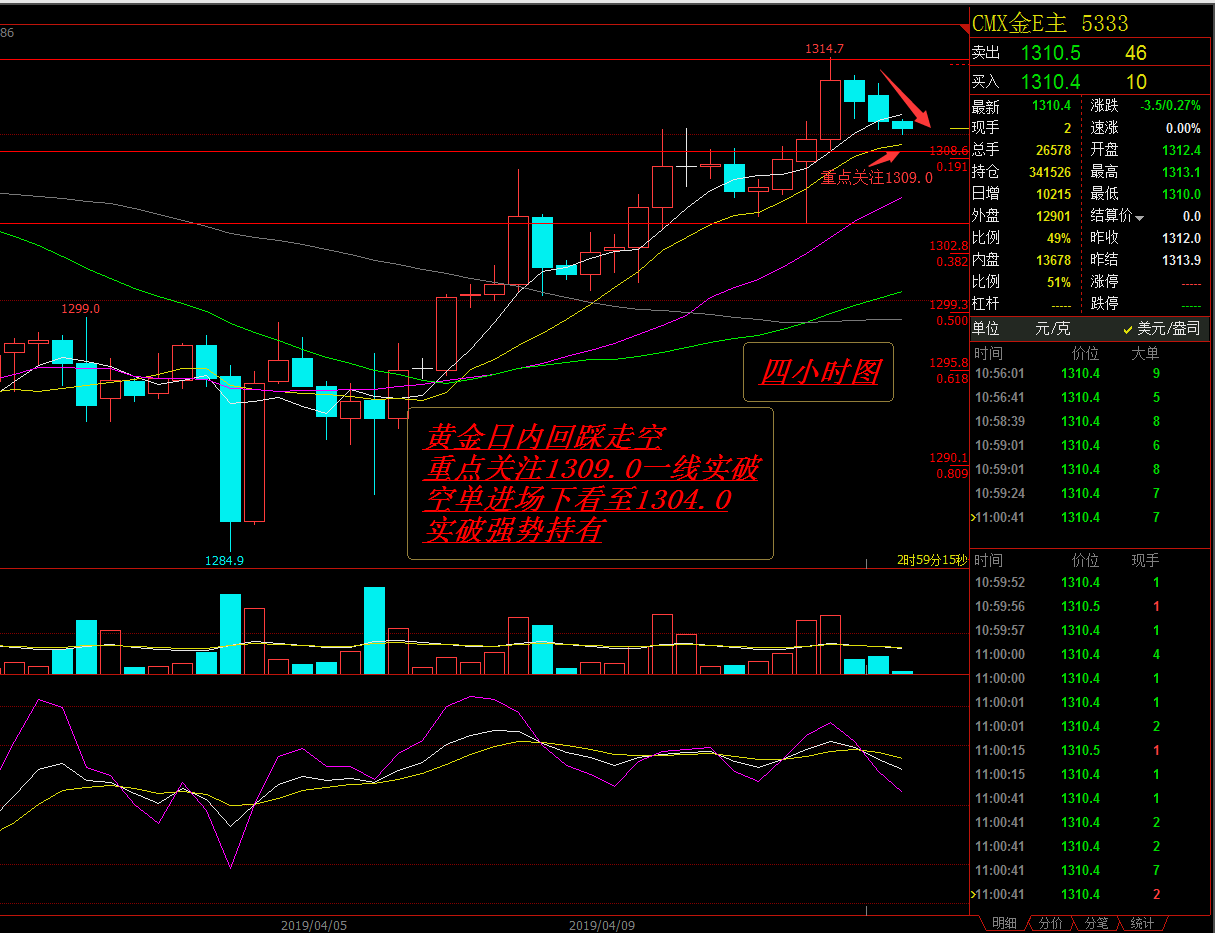Image resolution: width=1215 pixels, height=933 pixels.
Task: Select the 10:56:41 large-order row
Action: point(1090,397)
